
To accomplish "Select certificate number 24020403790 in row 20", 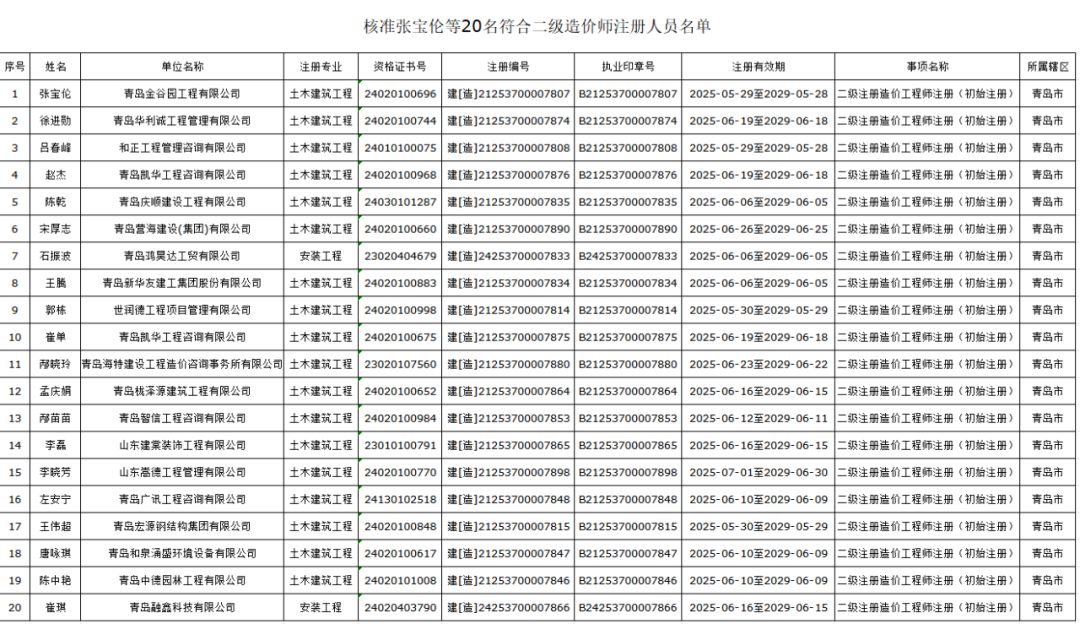I will click(400, 607).
